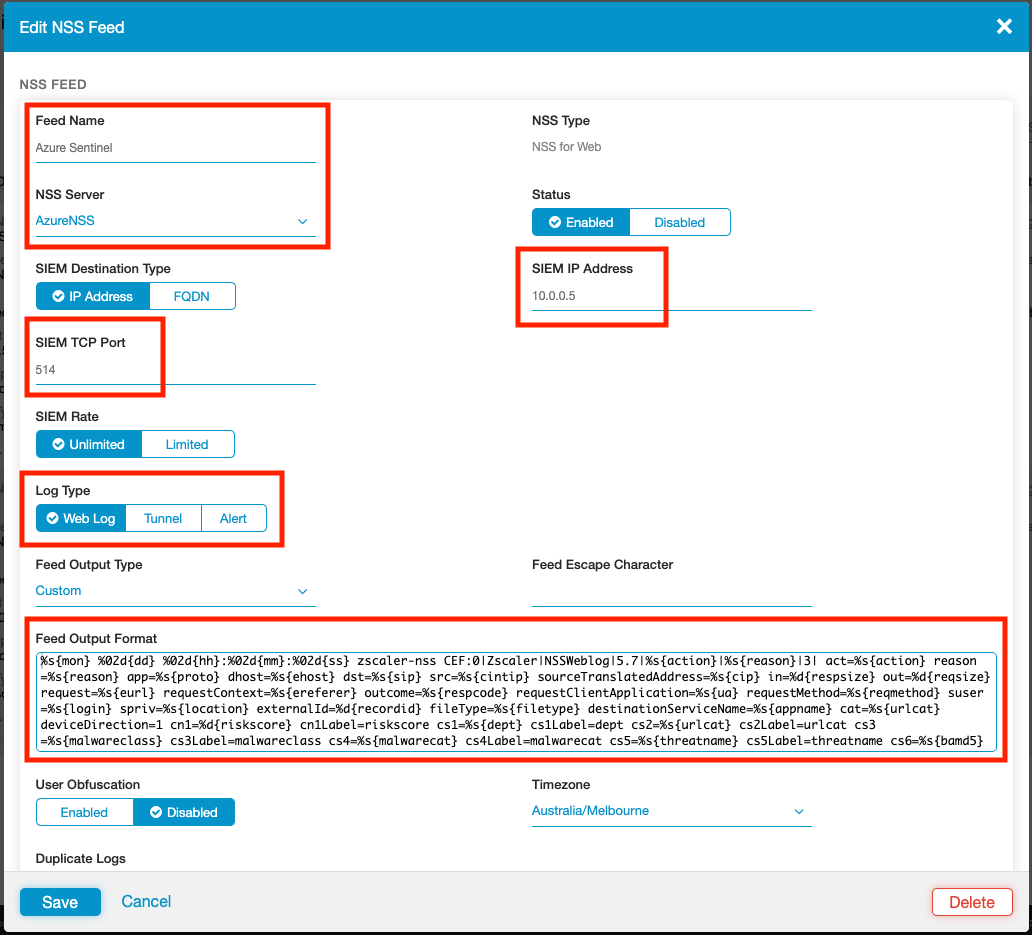The height and width of the screenshot is (935, 1032).
Task: Select IP Address destination type
Action: point(93,296)
